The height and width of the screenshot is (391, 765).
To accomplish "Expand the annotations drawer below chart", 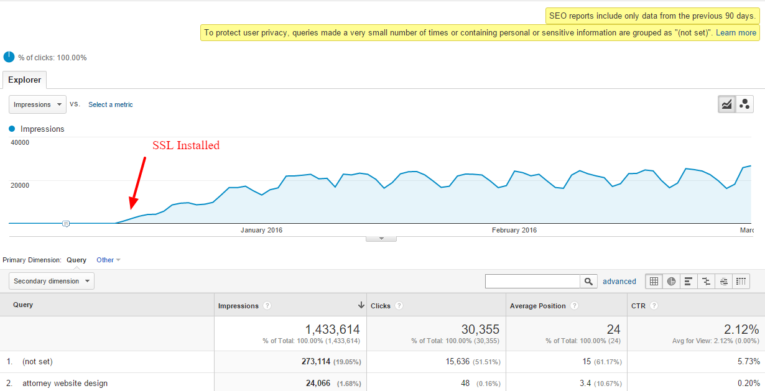I will (x=382, y=239).
